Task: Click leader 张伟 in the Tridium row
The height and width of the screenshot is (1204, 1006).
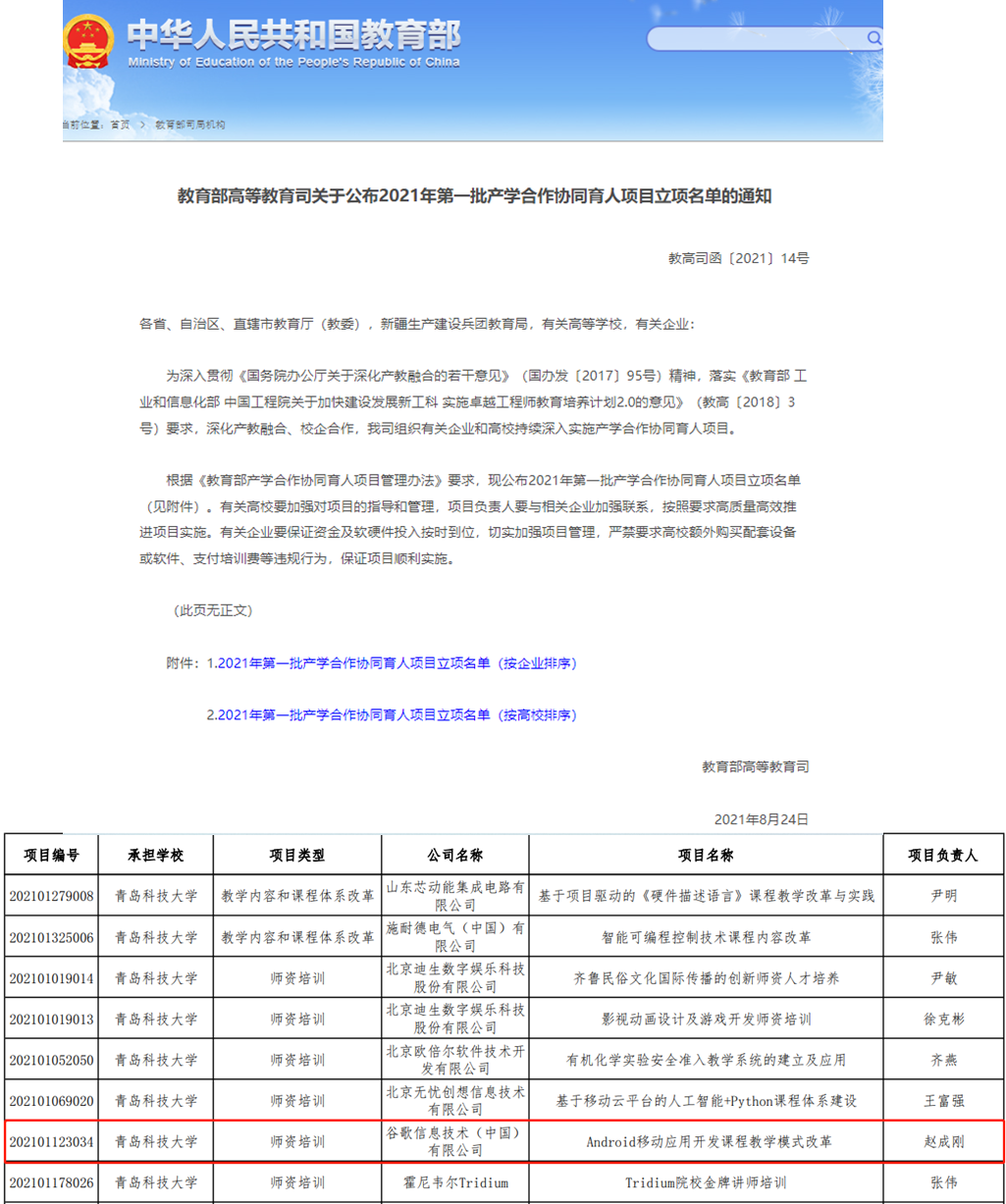Action: (943, 1182)
